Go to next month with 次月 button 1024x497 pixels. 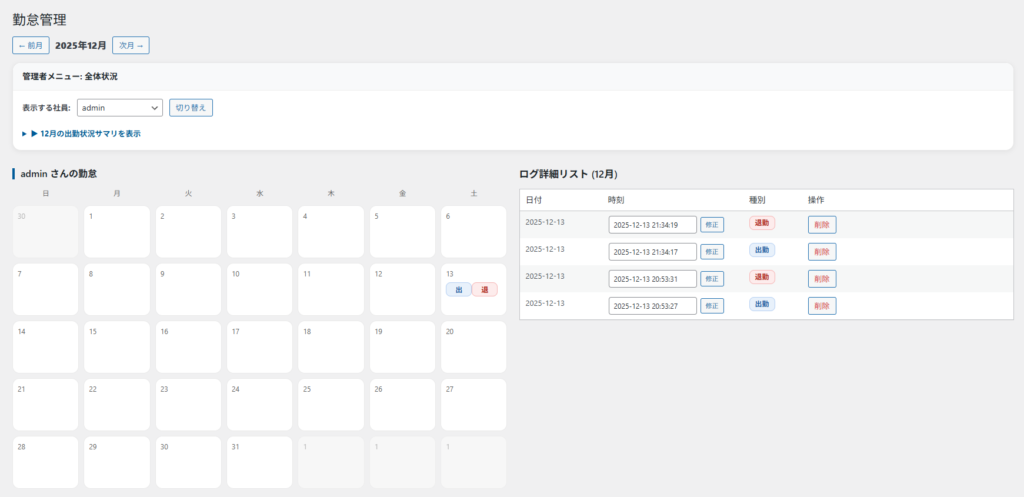click(130, 45)
